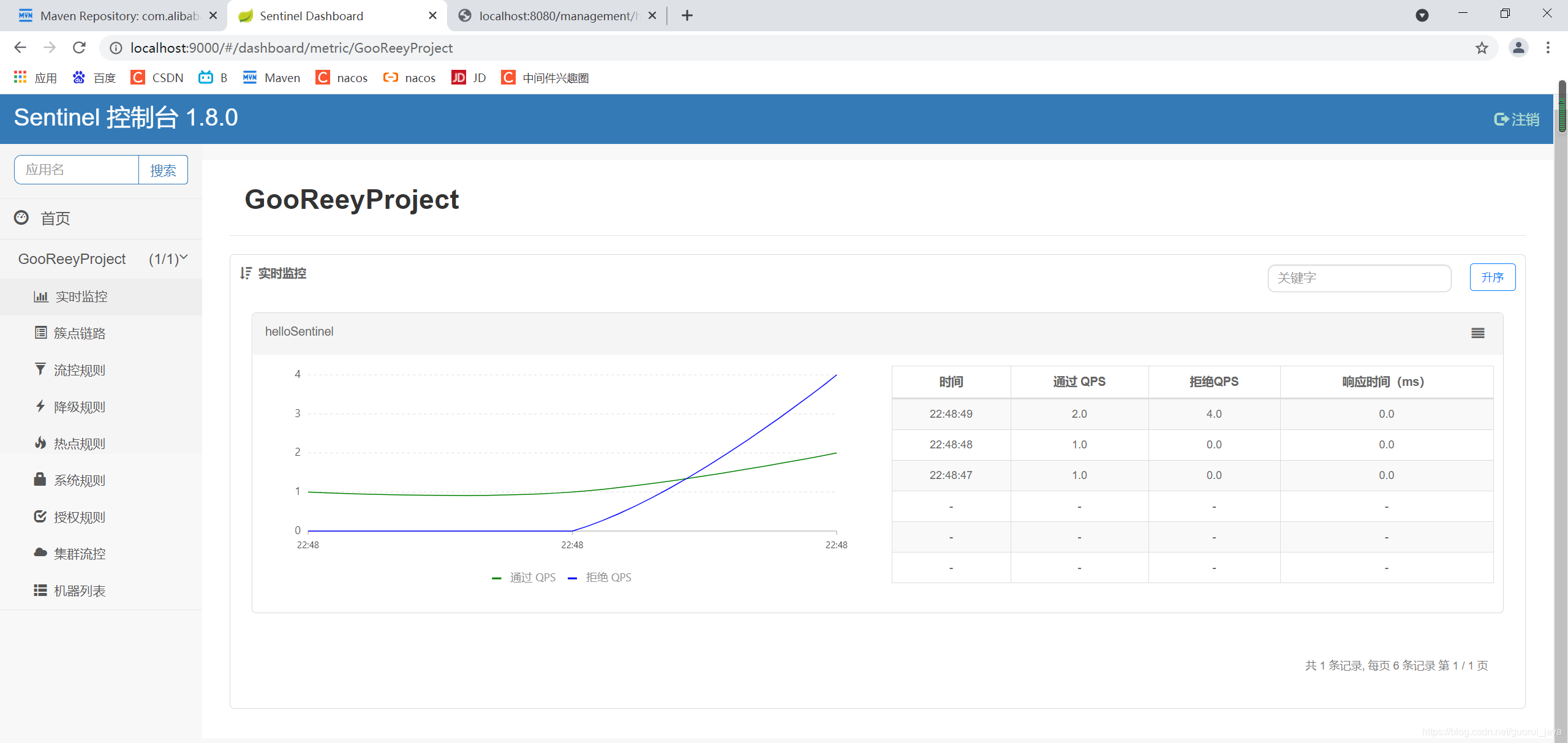This screenshot has width=1568, height=743.
Task: Click the 集群流控 cloud icon
Action: (x=40, y=553)
